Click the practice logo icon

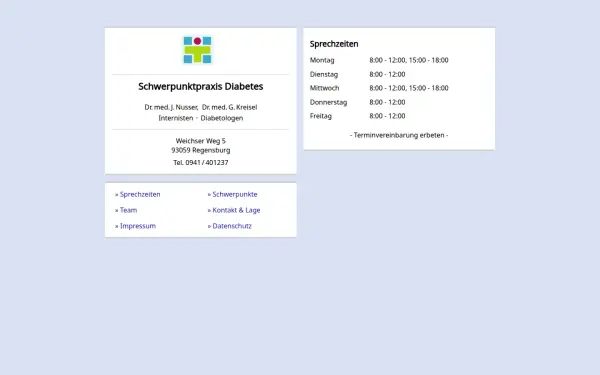point(197,50)
